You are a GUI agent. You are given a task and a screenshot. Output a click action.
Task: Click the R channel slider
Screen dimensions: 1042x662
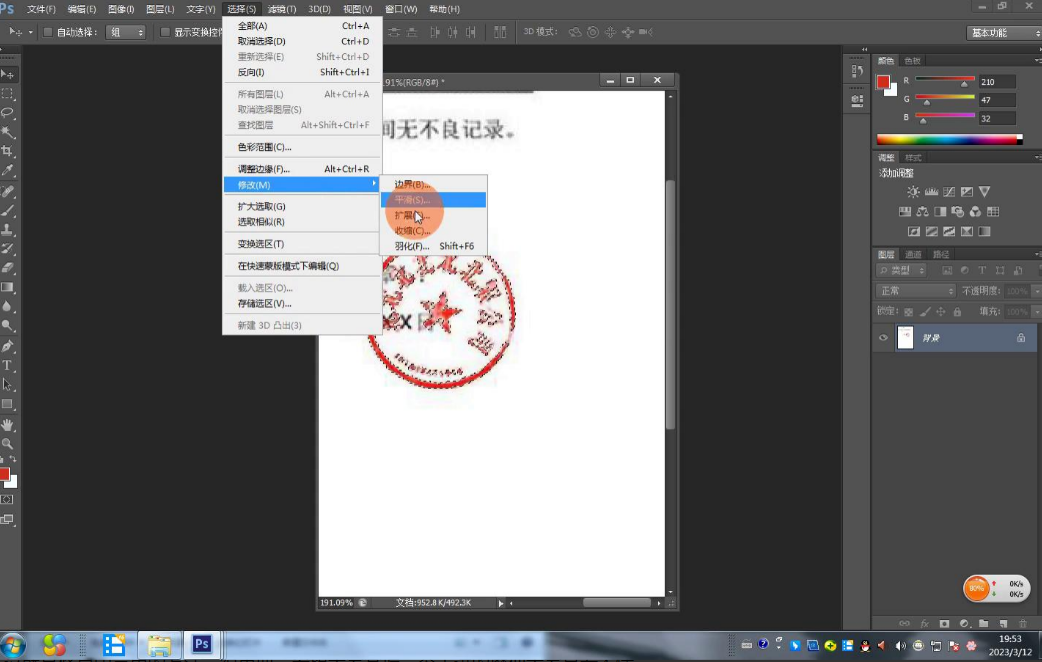(944, 81)
